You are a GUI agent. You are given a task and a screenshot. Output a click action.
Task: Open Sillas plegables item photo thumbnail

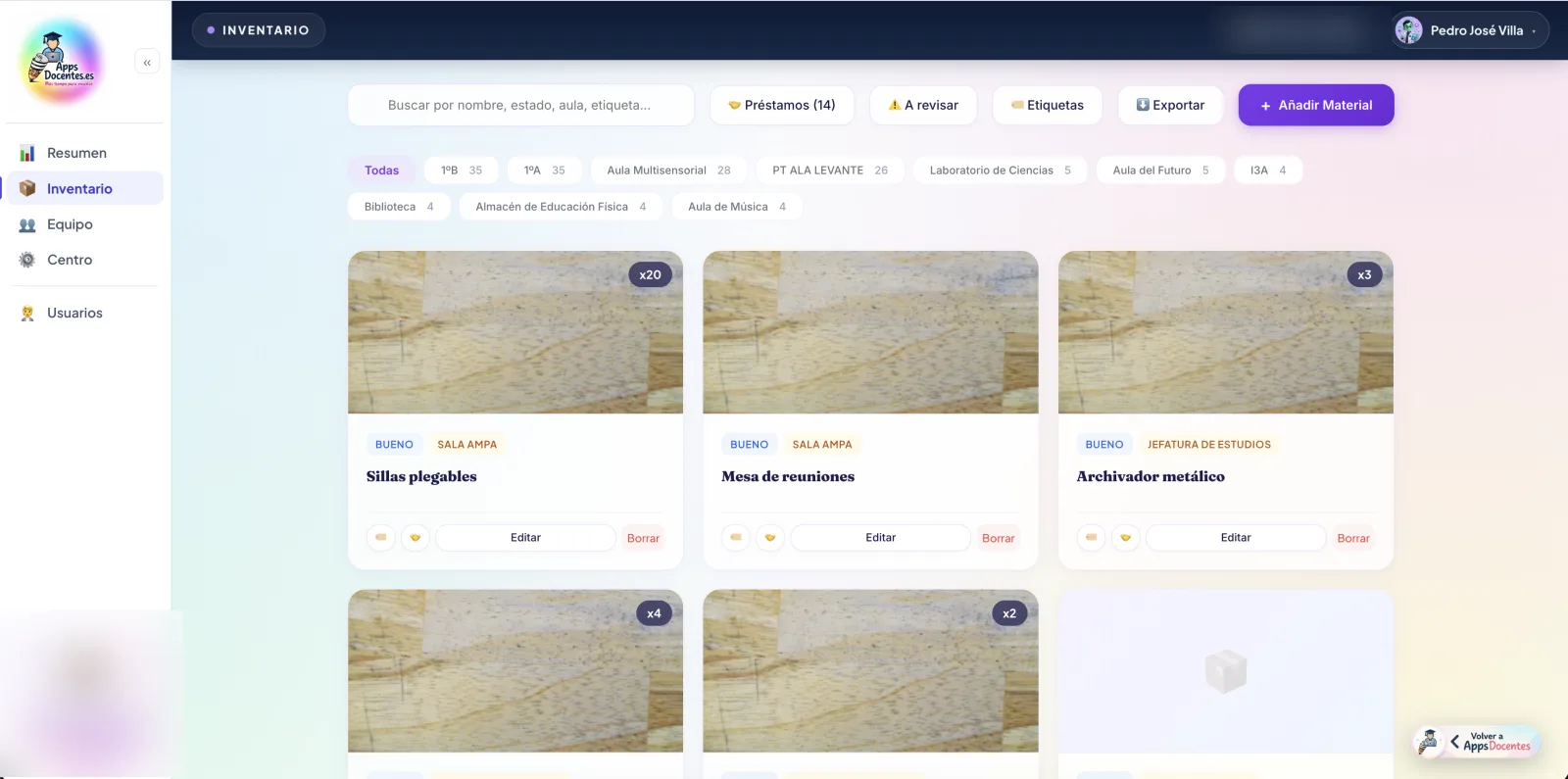click(515, 332)
